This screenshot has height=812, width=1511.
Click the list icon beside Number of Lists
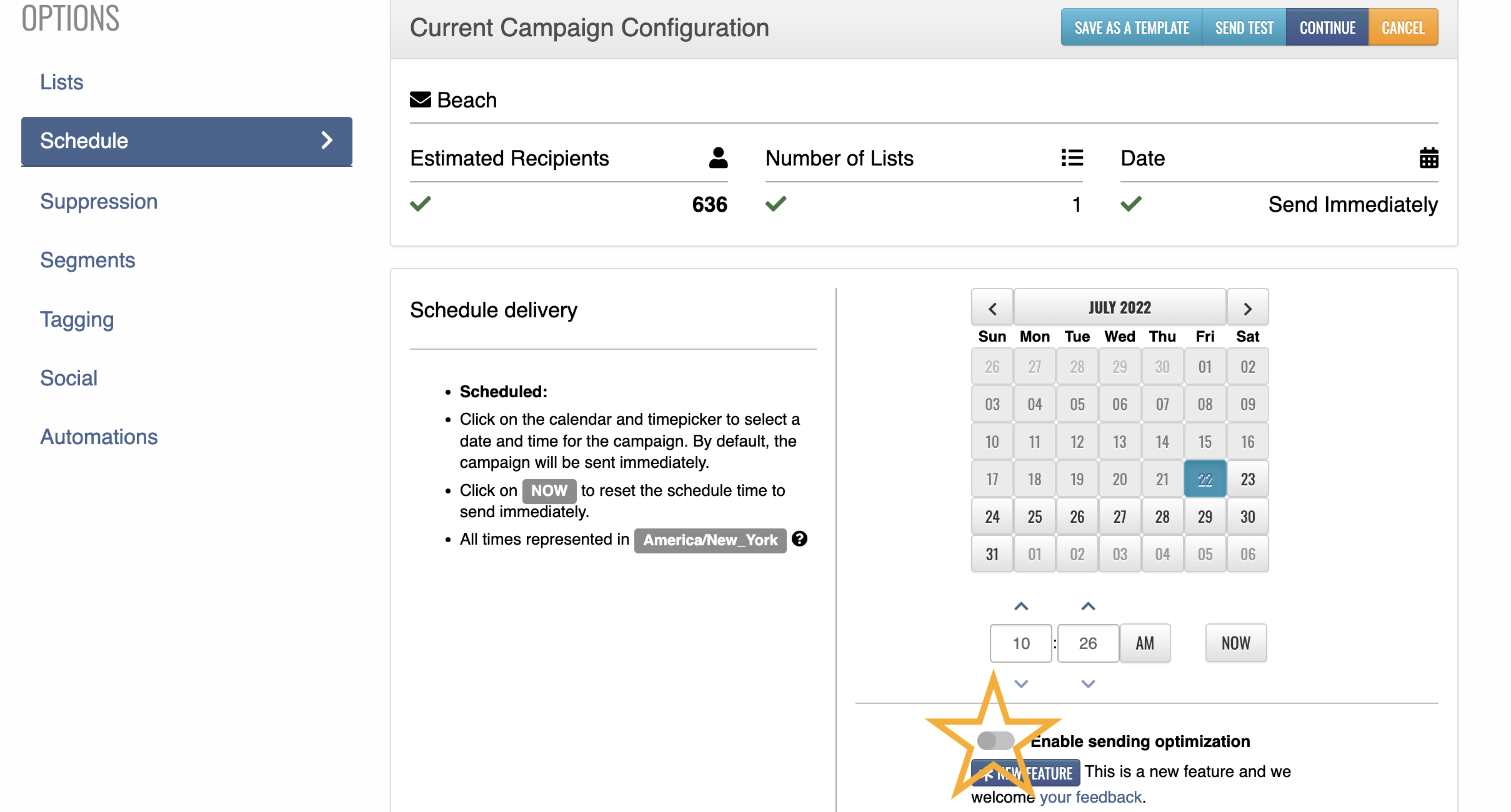(1072, 158)
